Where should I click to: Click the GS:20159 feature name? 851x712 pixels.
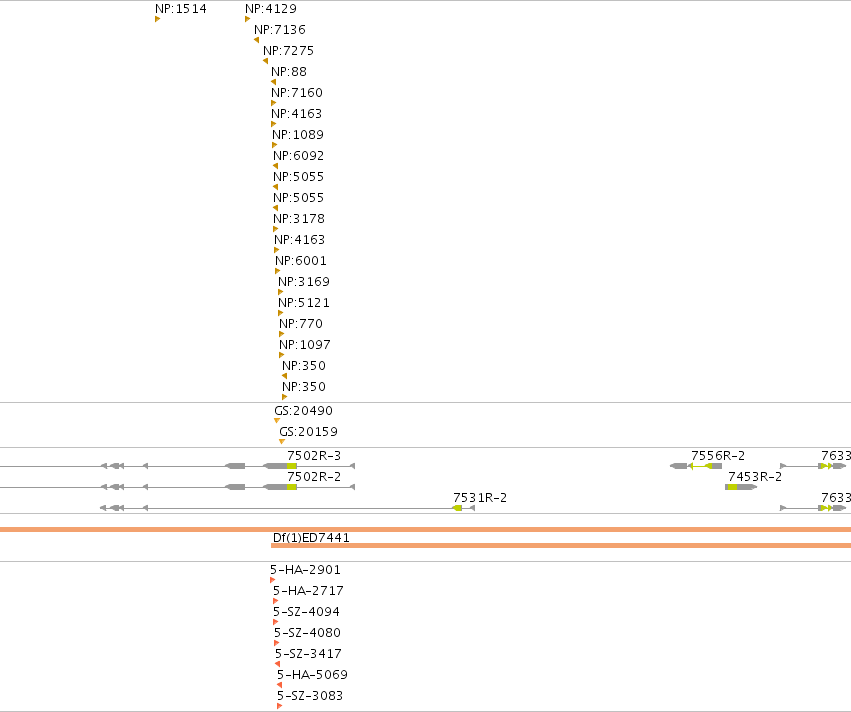308,432
